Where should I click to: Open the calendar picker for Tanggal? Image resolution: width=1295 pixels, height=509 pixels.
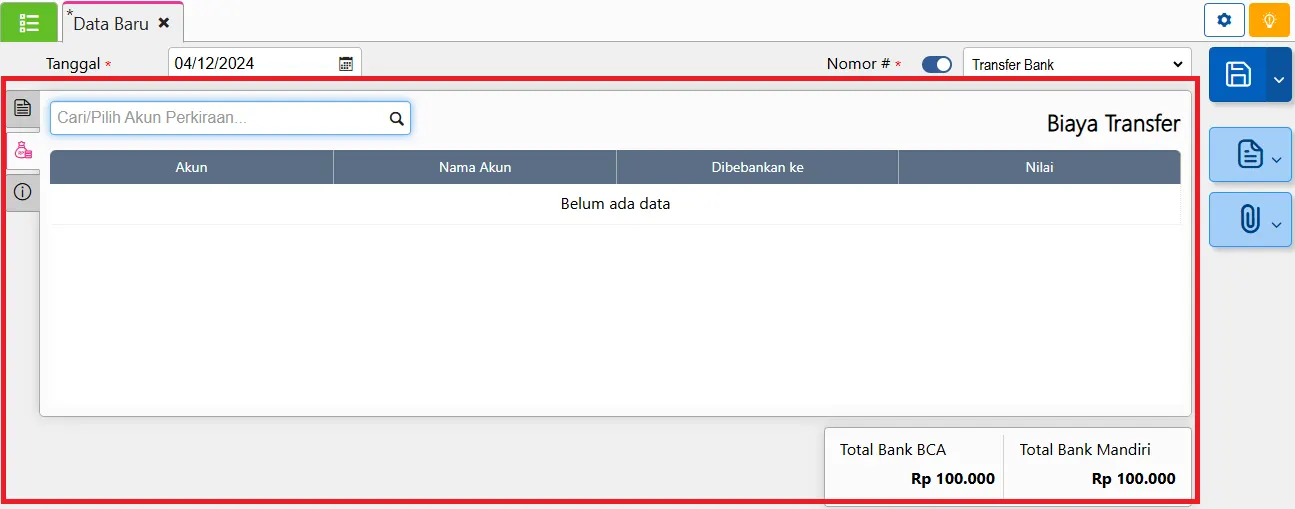[x=346, y=63]
